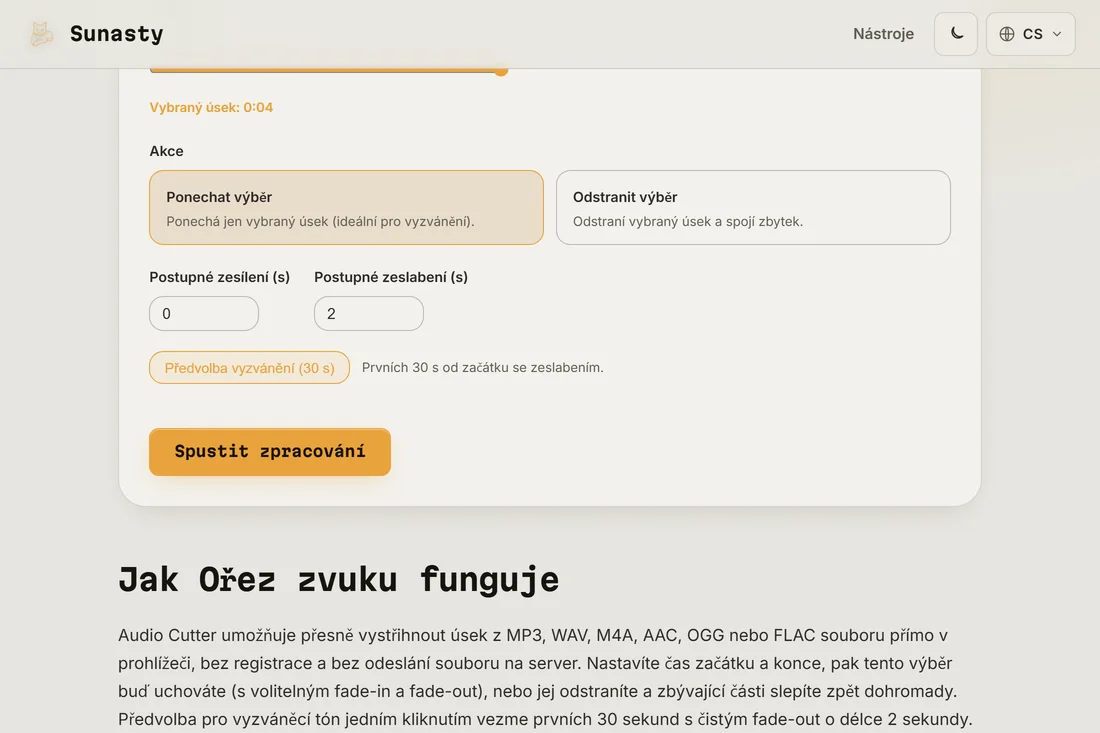Viewport: 1100px width, 733px height.
Task: Click the Audio Cutter description paragraph
Action: [545, 677]
